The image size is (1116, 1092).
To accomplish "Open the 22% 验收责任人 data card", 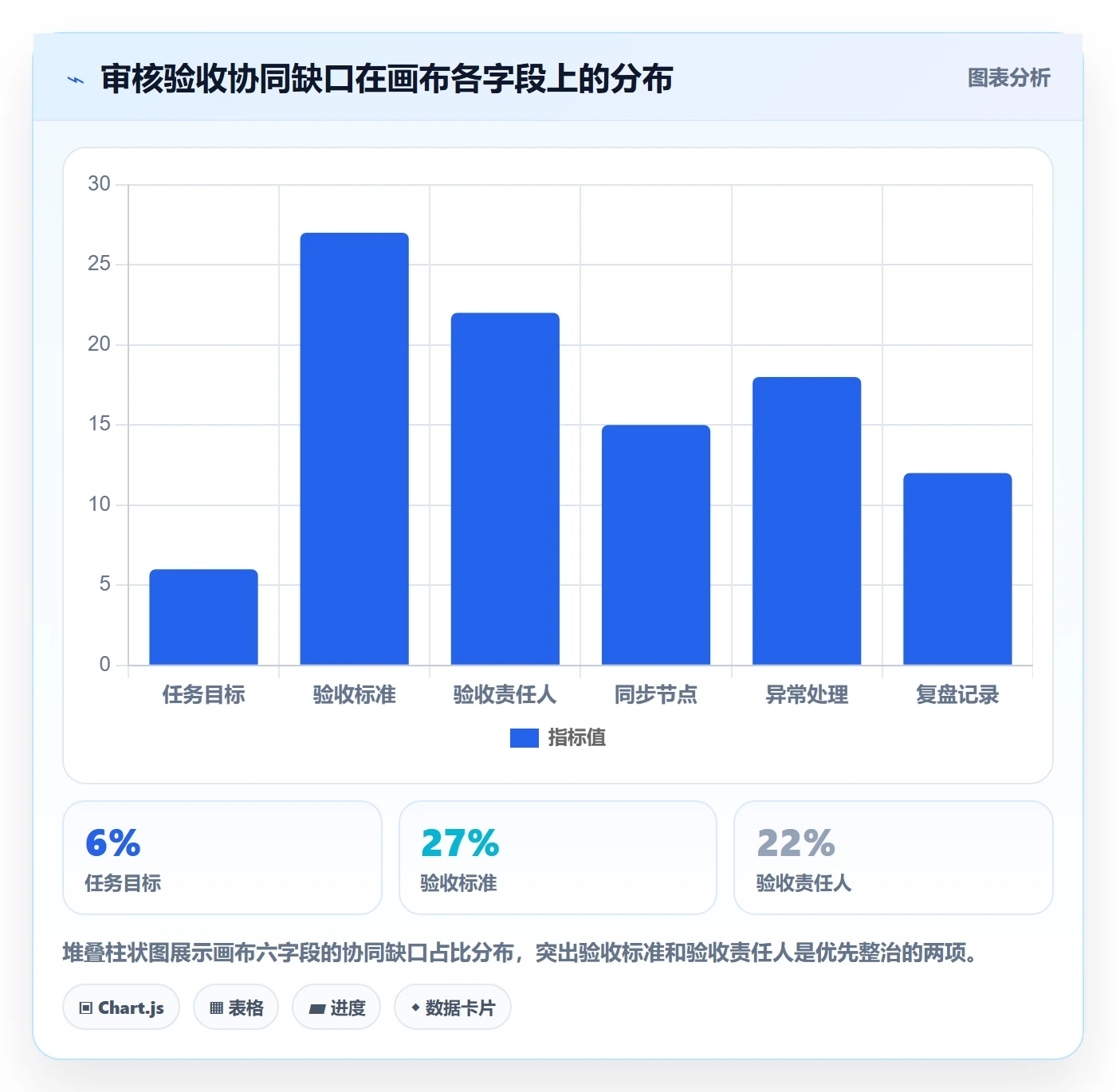I will click(x=894, y=858).
